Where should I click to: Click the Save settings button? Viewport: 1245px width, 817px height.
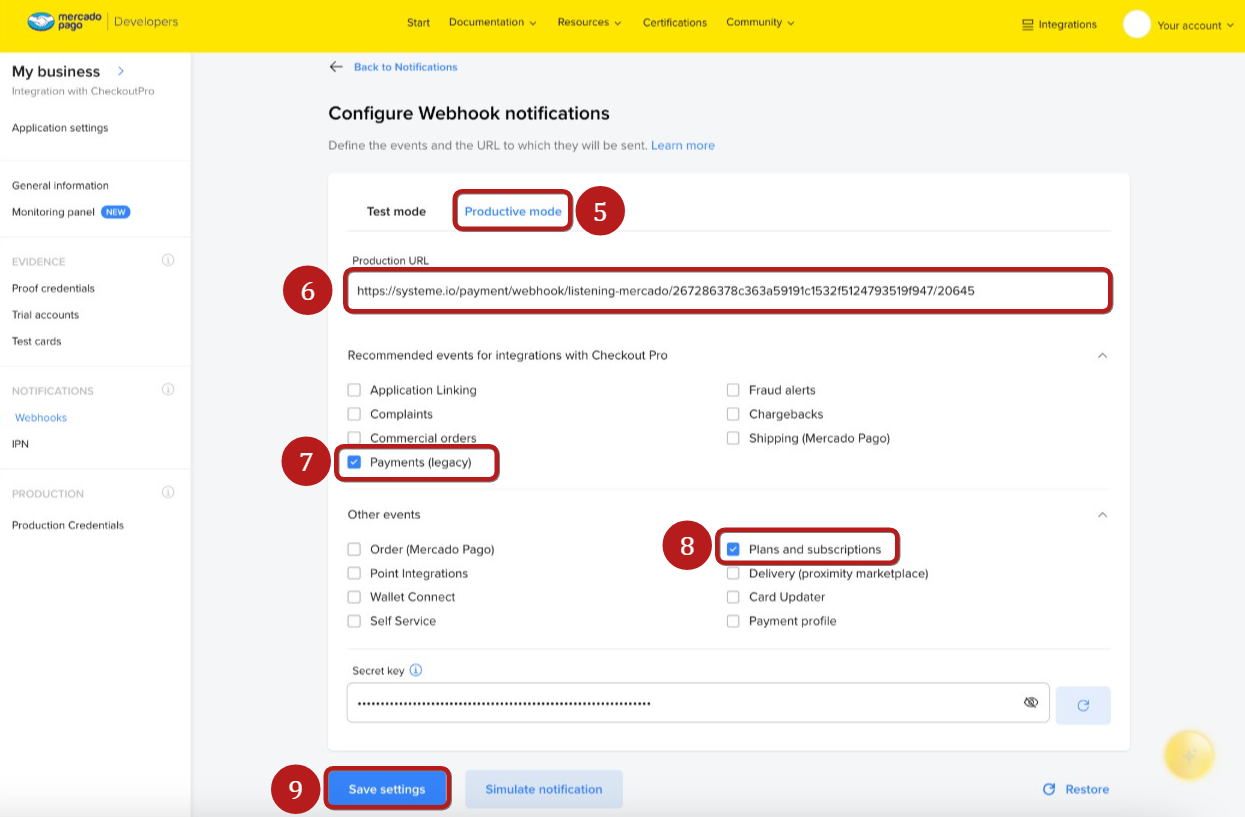coord(387,789)
